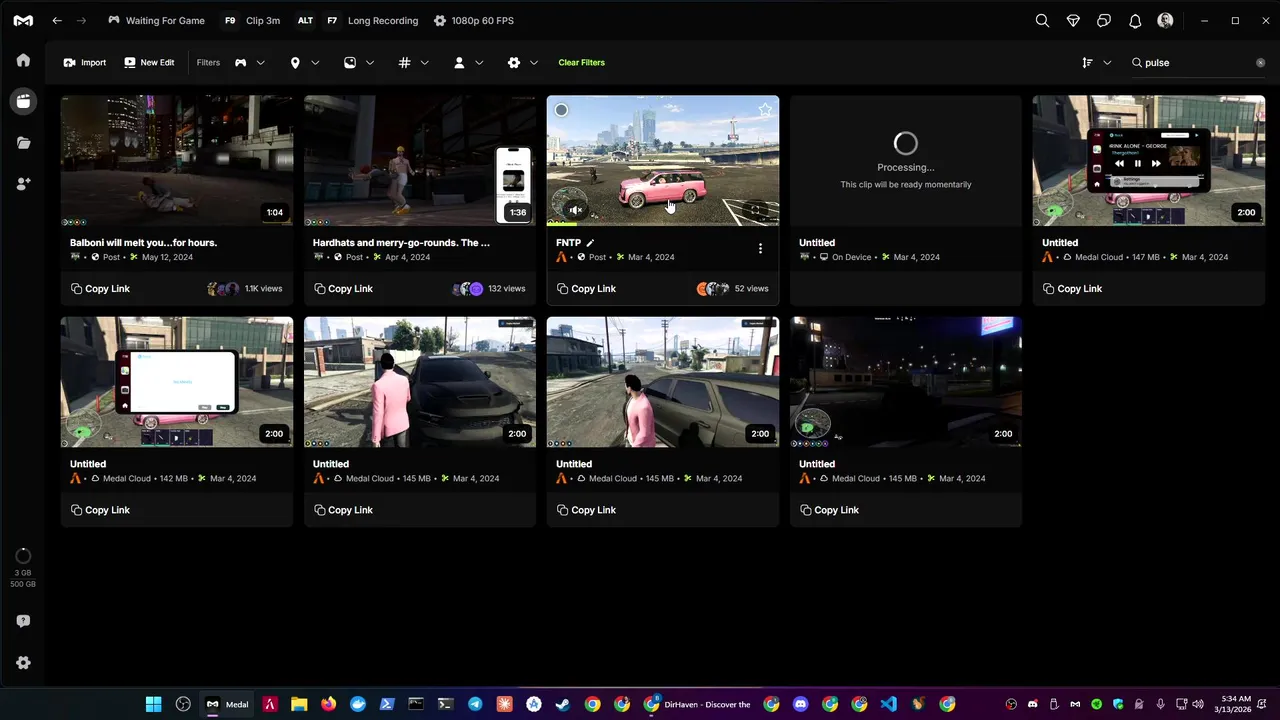
Task: Go back with the left arrow
Action: pos(57,20)
